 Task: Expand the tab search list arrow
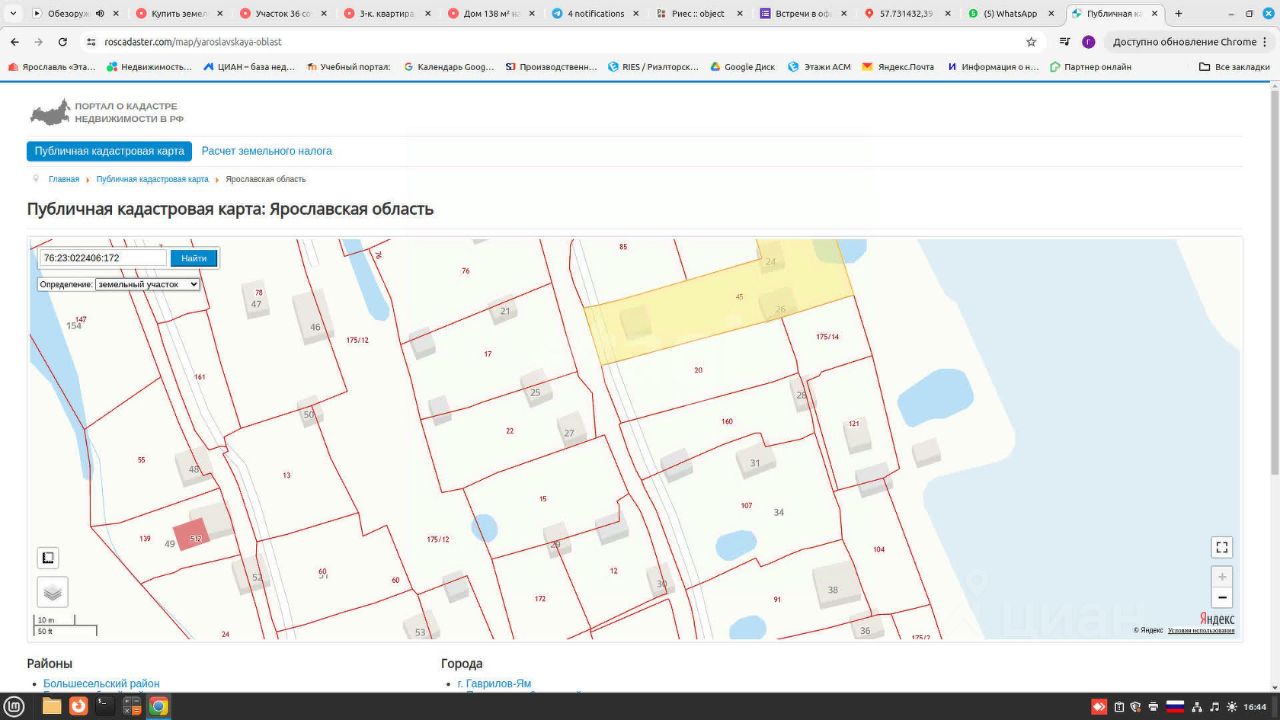click(x=13, y=14)
